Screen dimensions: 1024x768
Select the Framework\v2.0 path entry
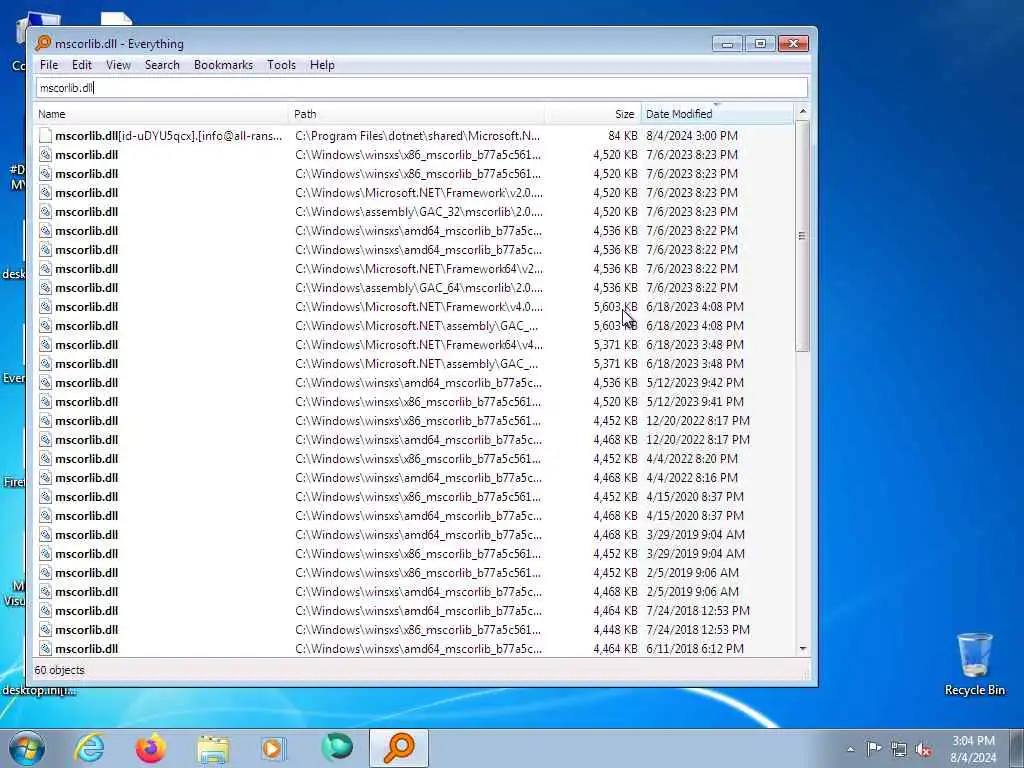[419, 193]
